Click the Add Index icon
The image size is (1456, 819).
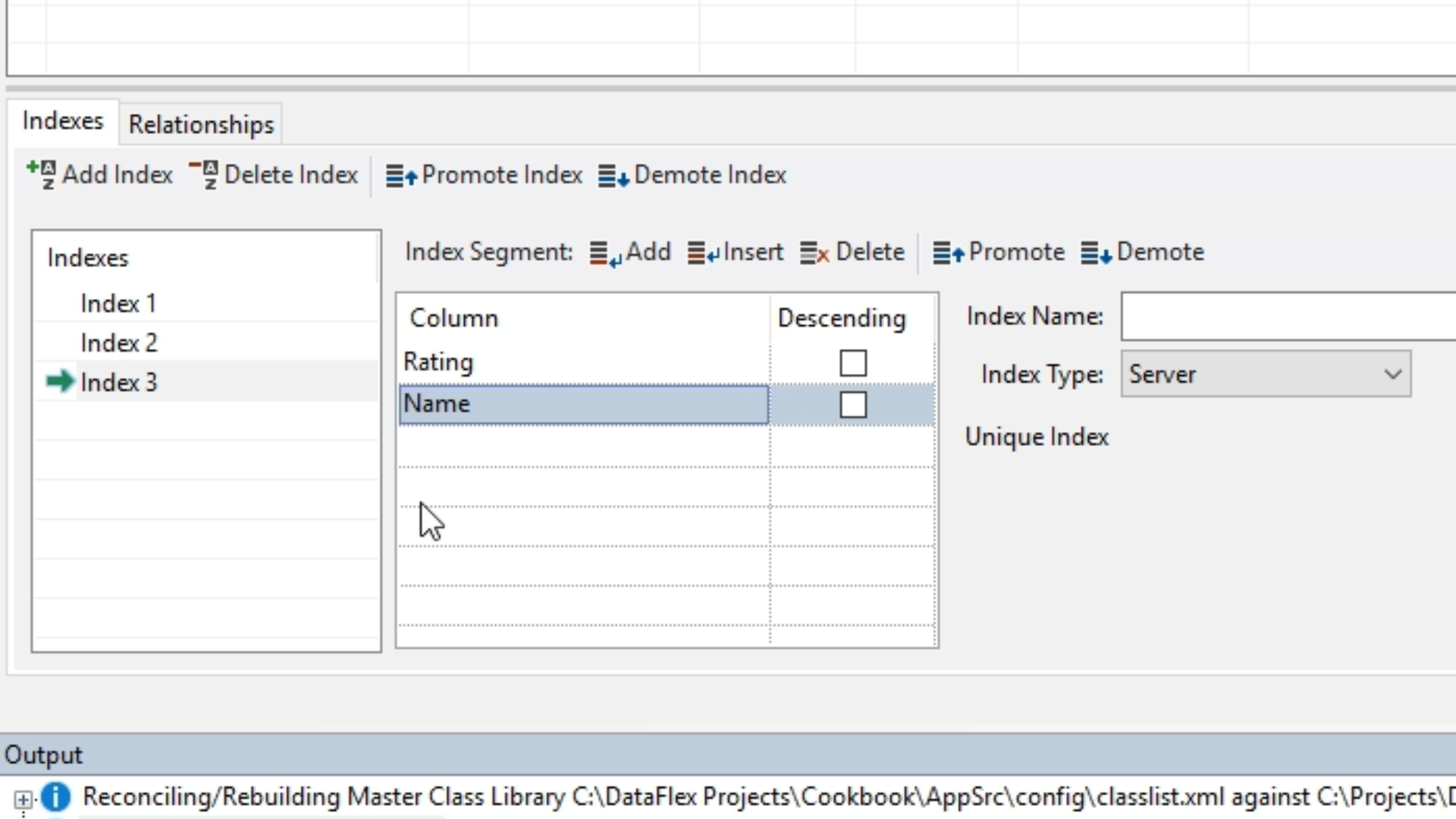[41, 174]
